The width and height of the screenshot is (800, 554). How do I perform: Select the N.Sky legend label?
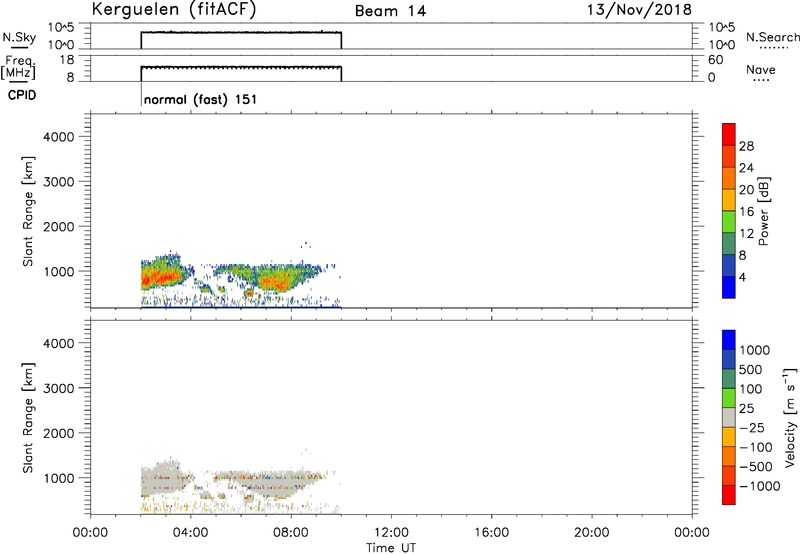pos(19,38)
